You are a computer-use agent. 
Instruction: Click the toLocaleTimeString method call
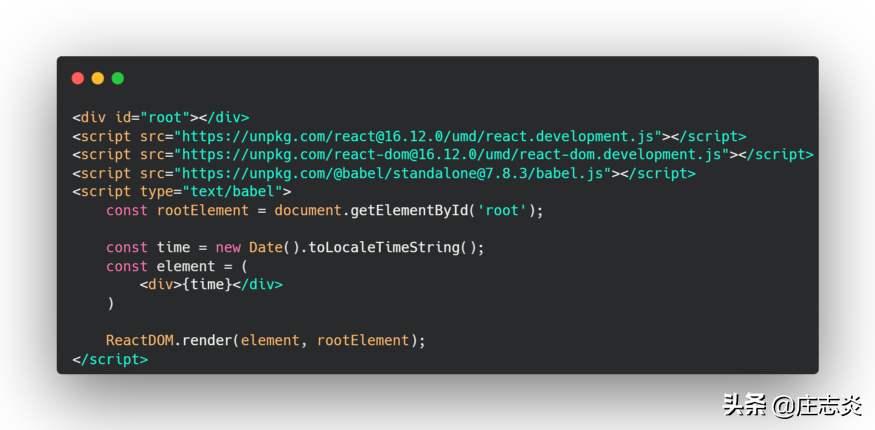(384, 248)
